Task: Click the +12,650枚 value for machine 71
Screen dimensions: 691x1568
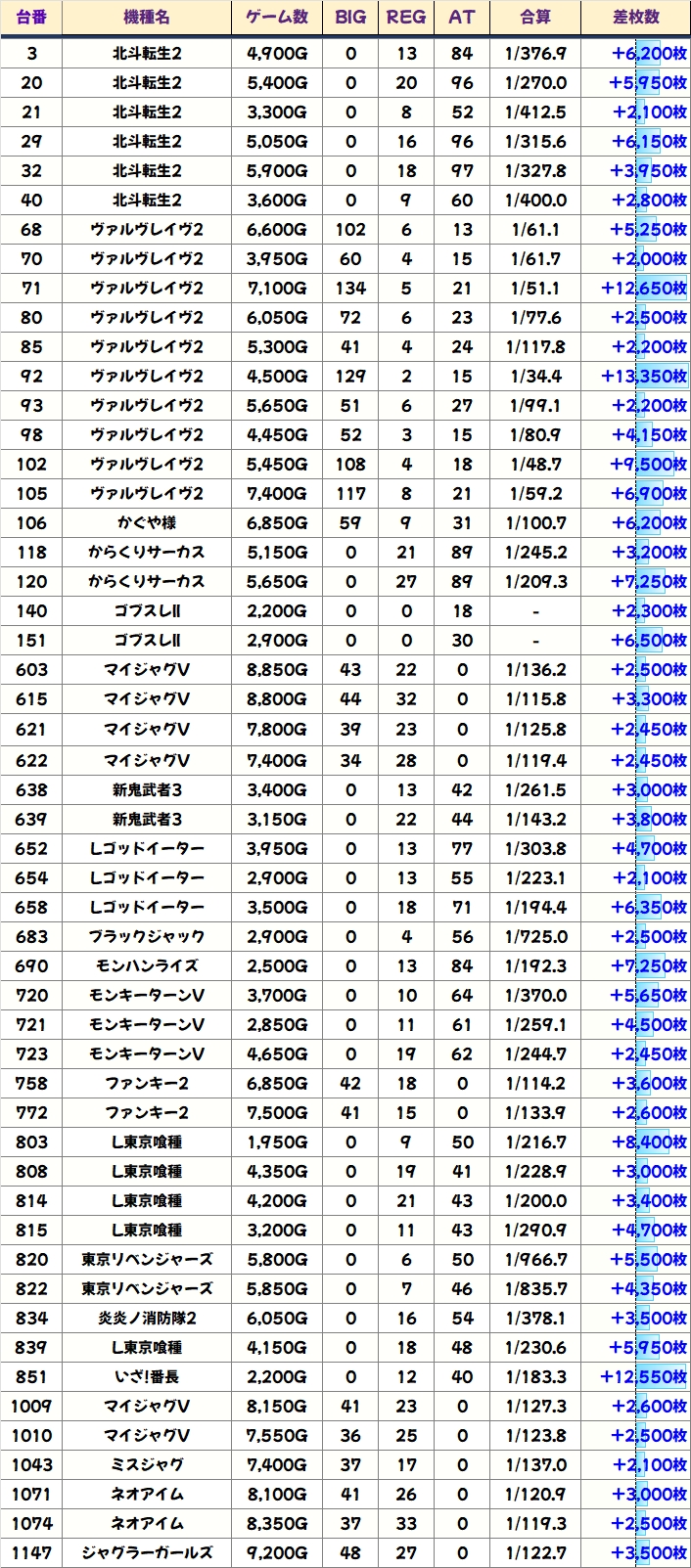Action: [x=643, y=288]
